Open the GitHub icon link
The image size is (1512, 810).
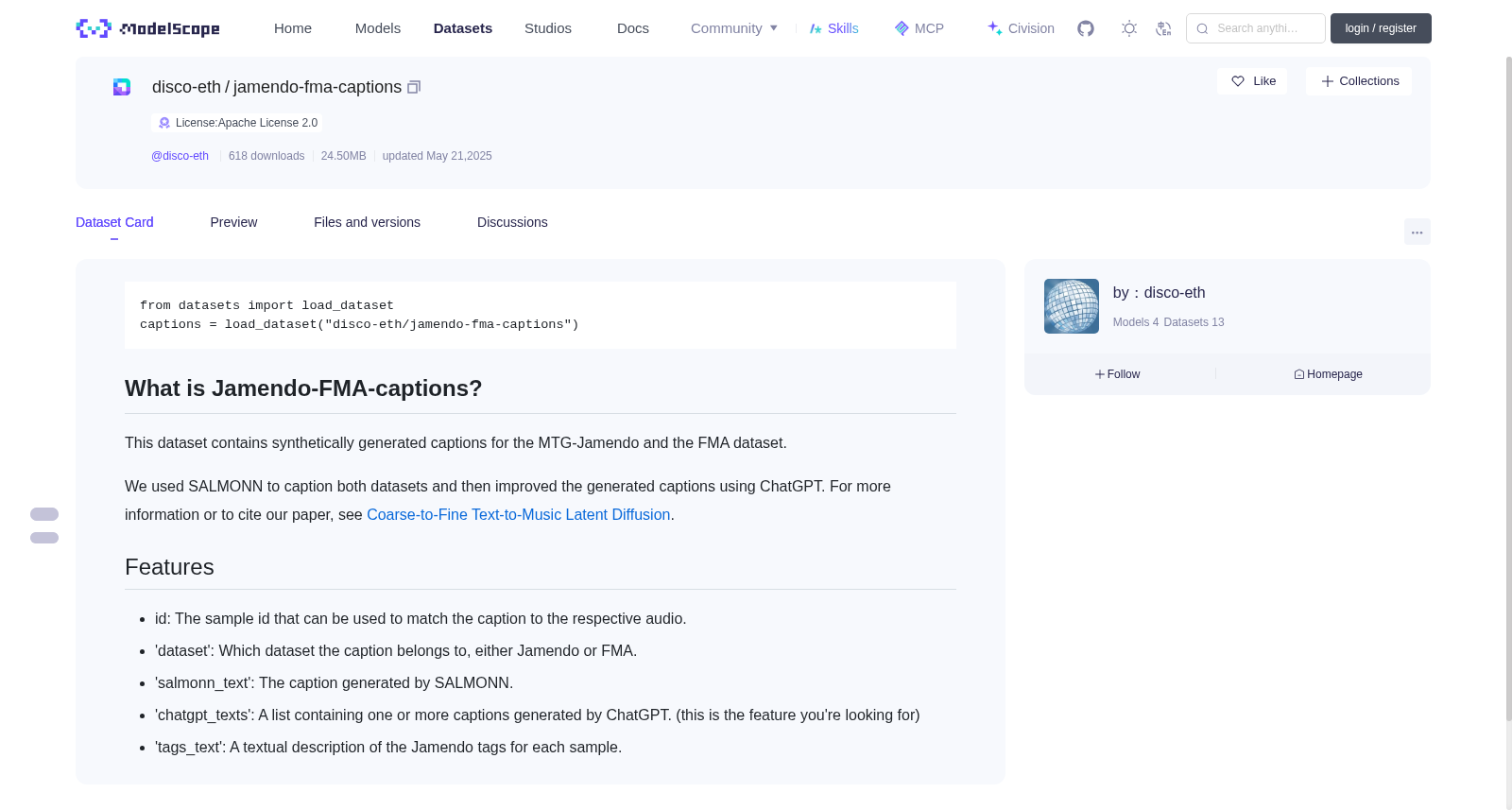(1086, 28)
